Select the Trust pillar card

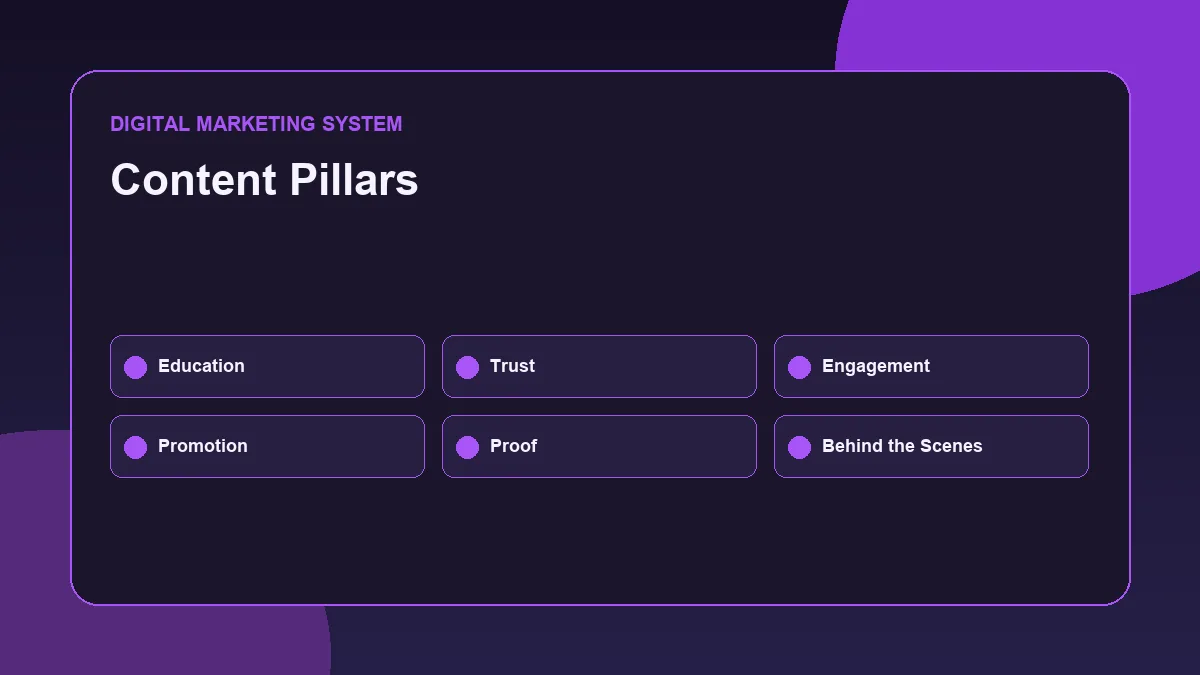tap(599, 366)
